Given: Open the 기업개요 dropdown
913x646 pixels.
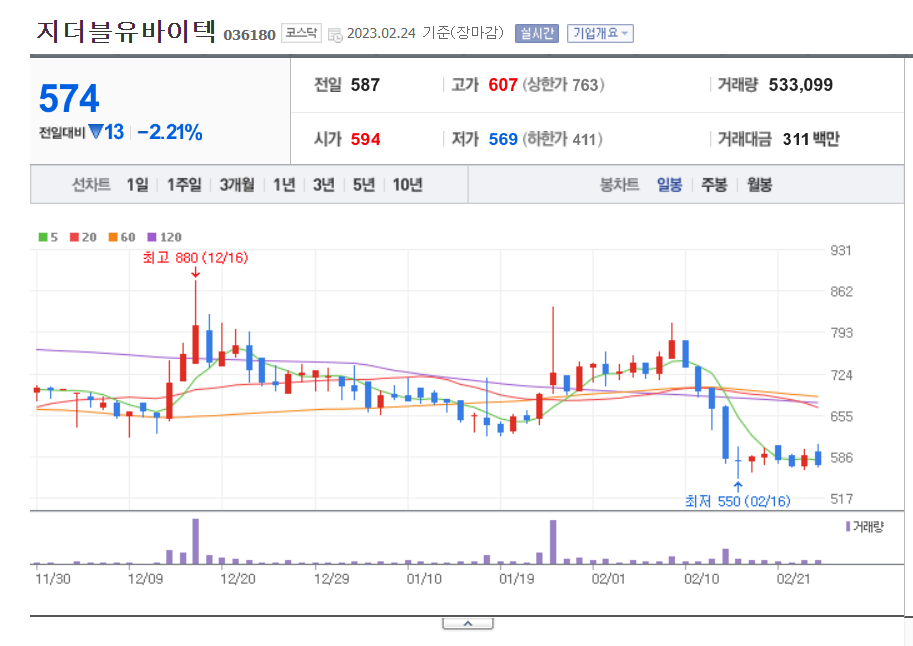Looking at the screenshot, I should [600, 33].
